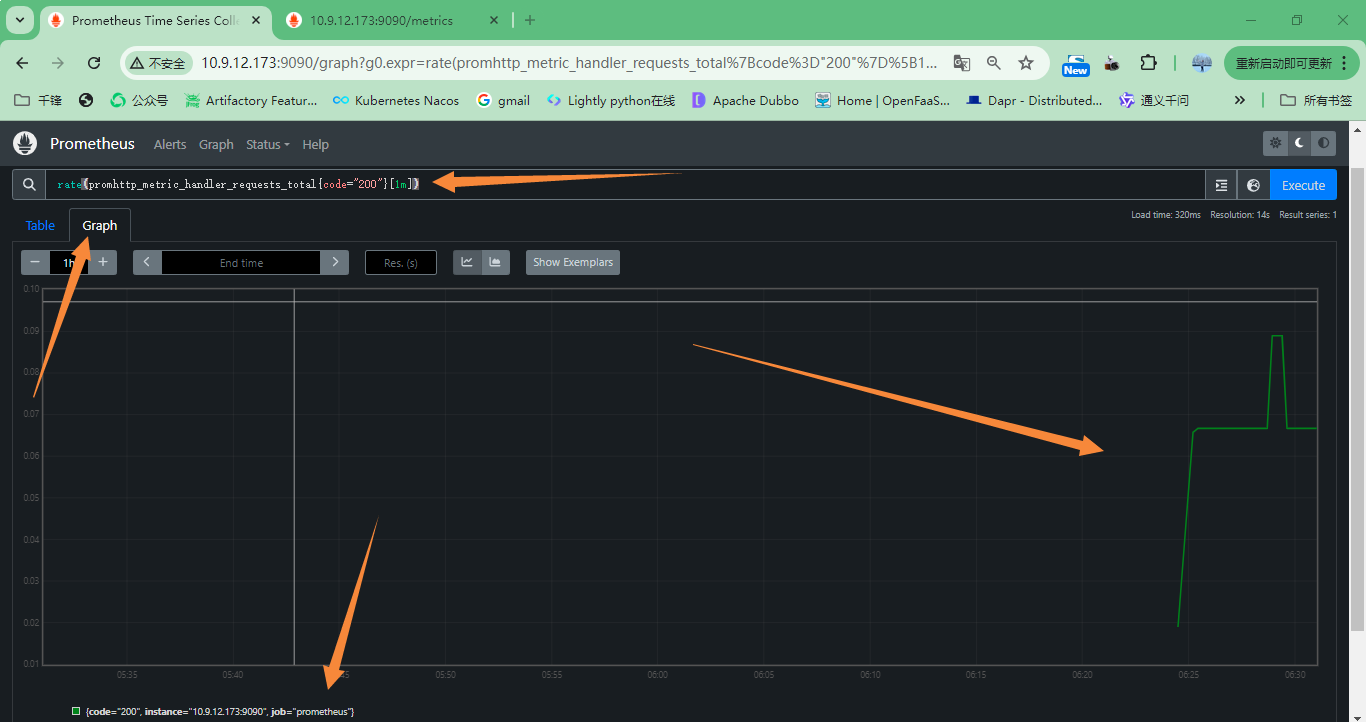Show stacked area graph

coord(495,262)
